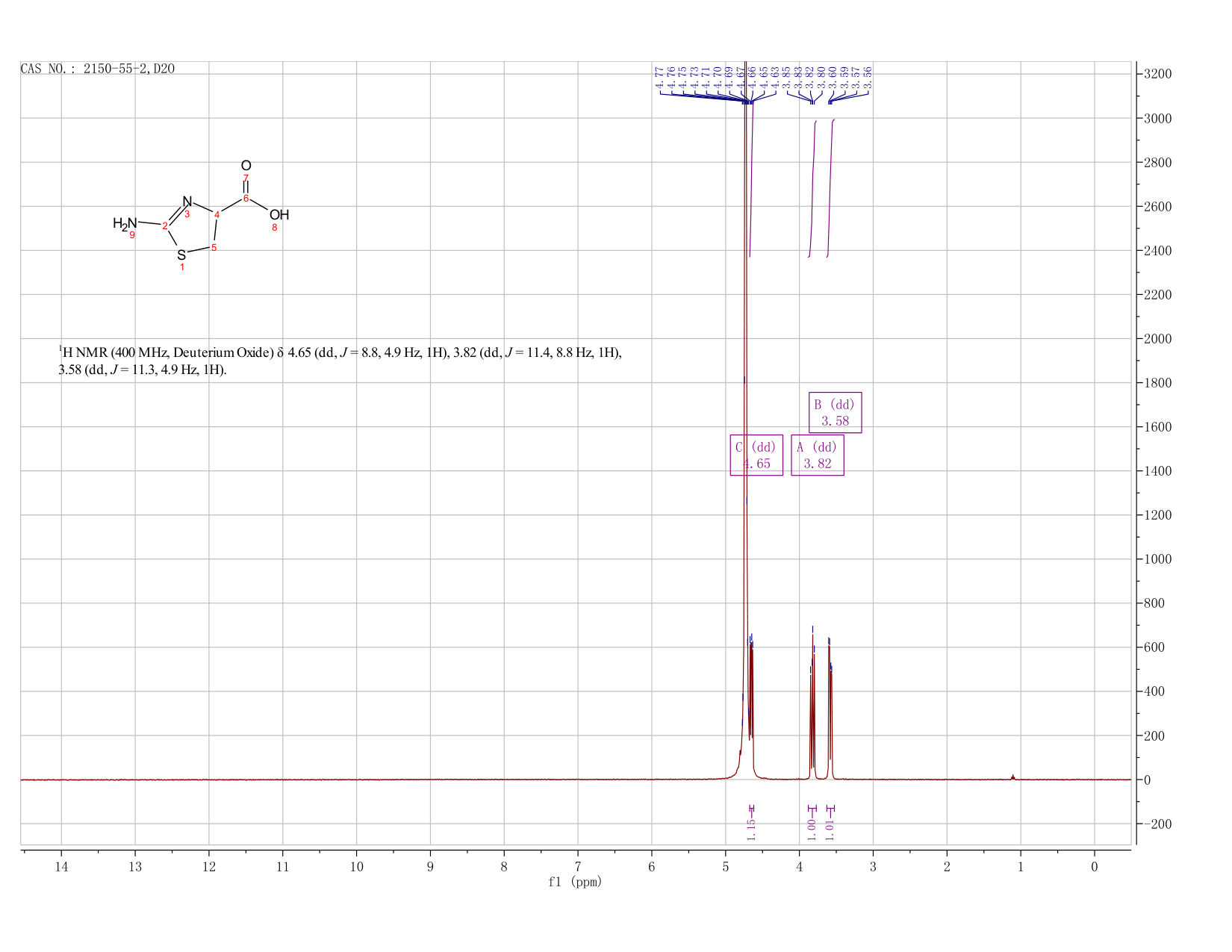Click the nitrogen atom N in ring

[187, 202]
